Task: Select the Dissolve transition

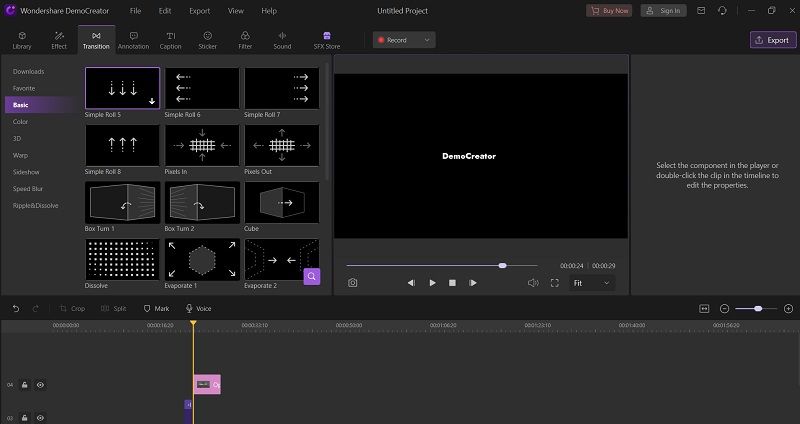Action: coord(122,260)
